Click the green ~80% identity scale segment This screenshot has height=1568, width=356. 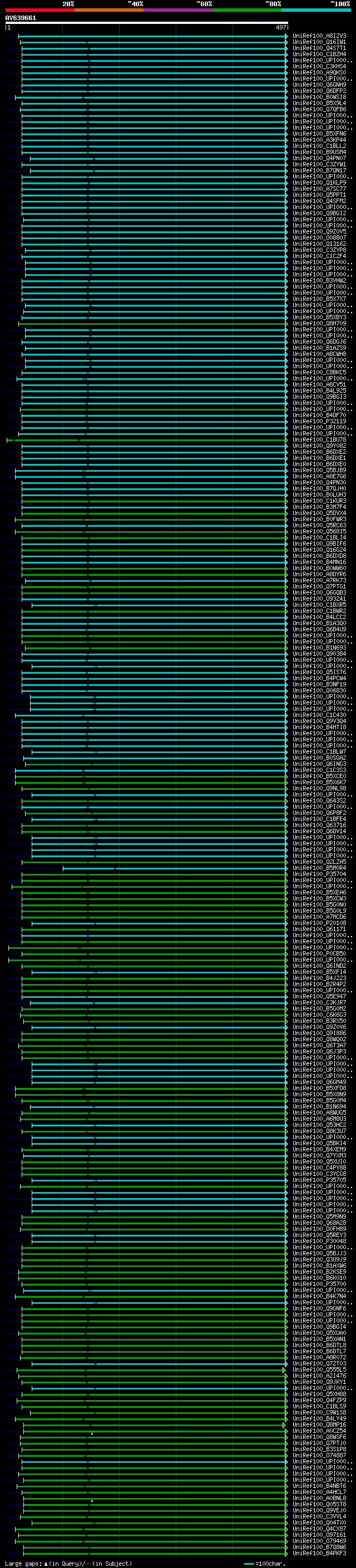247,10
